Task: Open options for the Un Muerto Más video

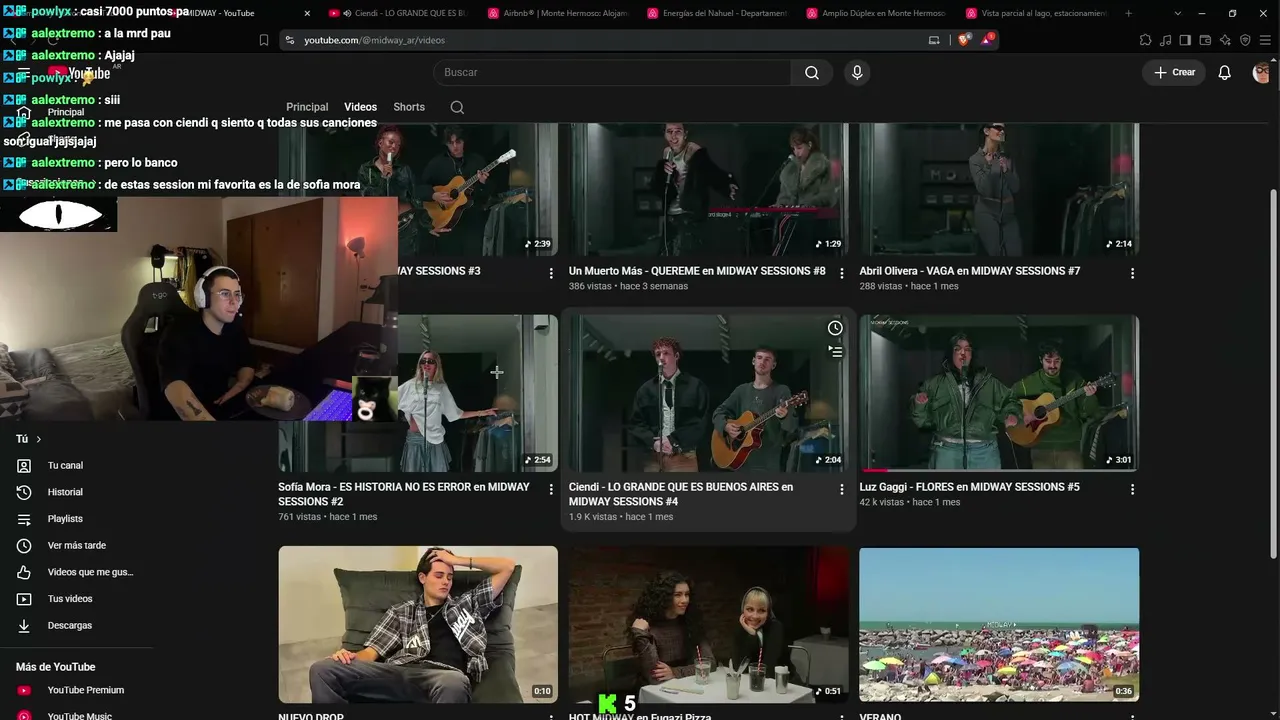Action: click(841, 273)
